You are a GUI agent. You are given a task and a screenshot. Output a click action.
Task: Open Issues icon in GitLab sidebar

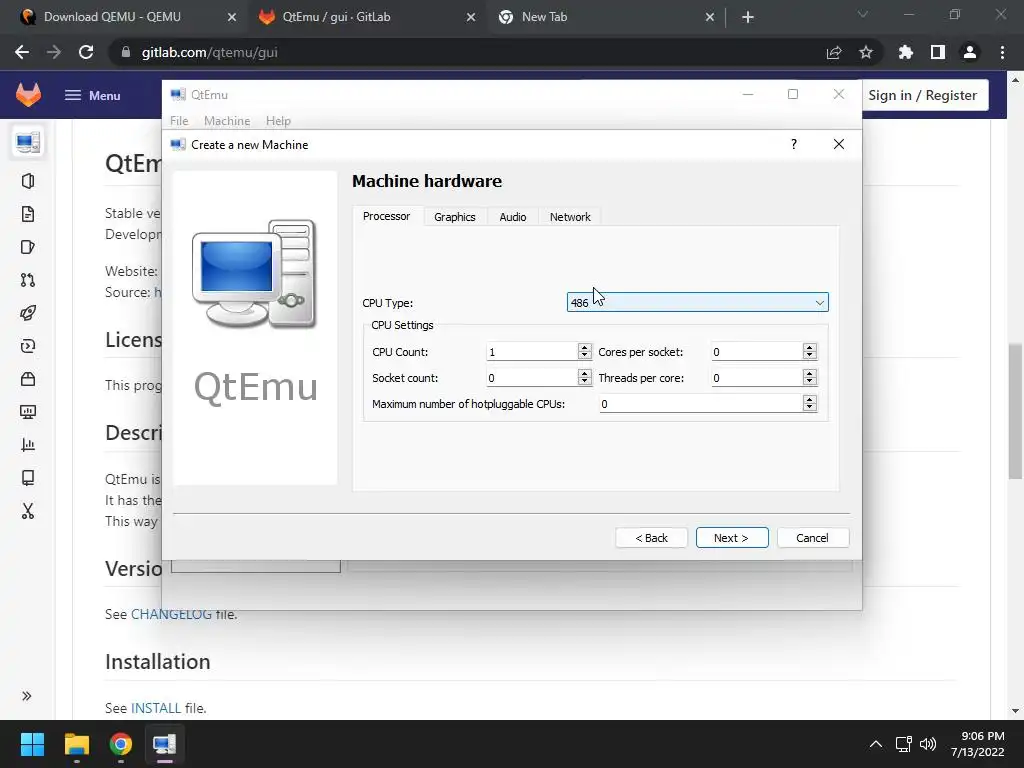point(28,247)
